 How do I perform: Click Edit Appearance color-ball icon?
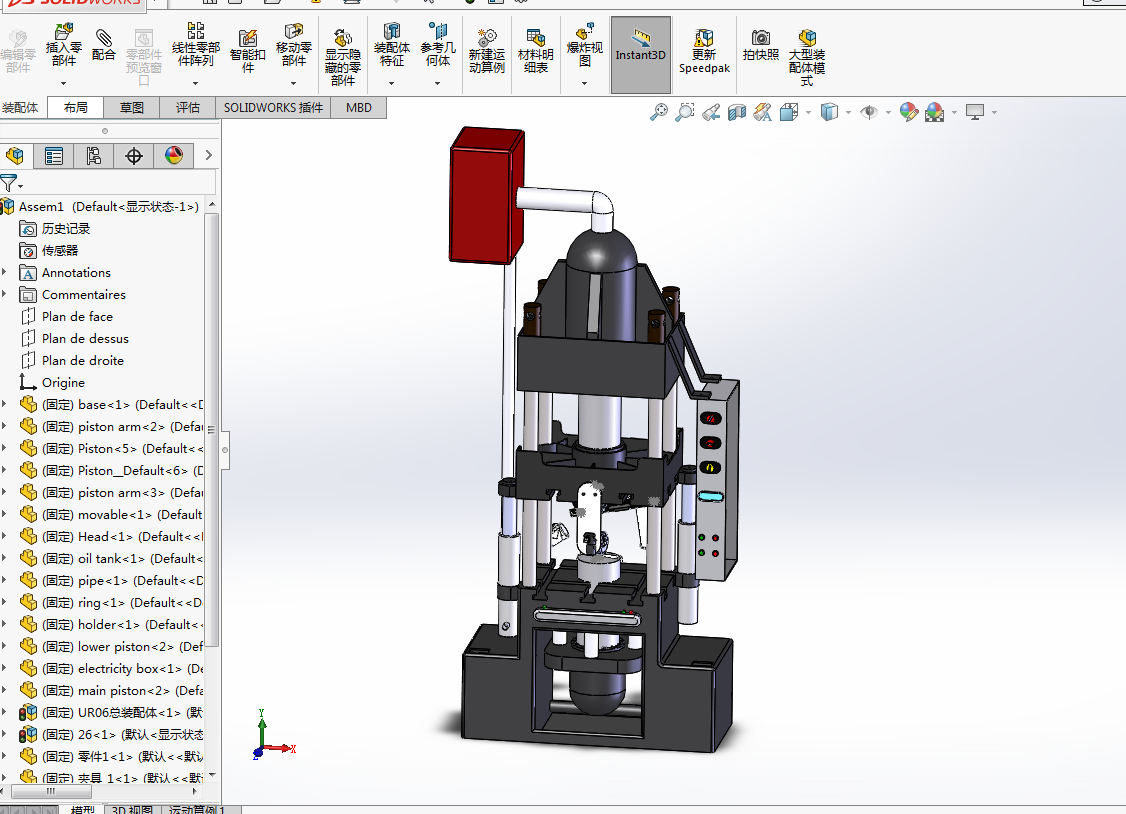908,112
